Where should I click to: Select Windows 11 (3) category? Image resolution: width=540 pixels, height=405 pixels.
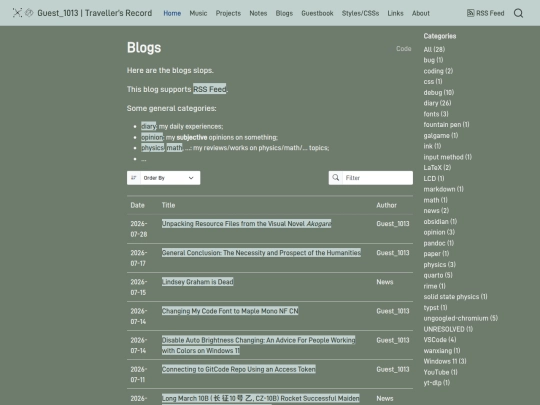click(445, 361)
